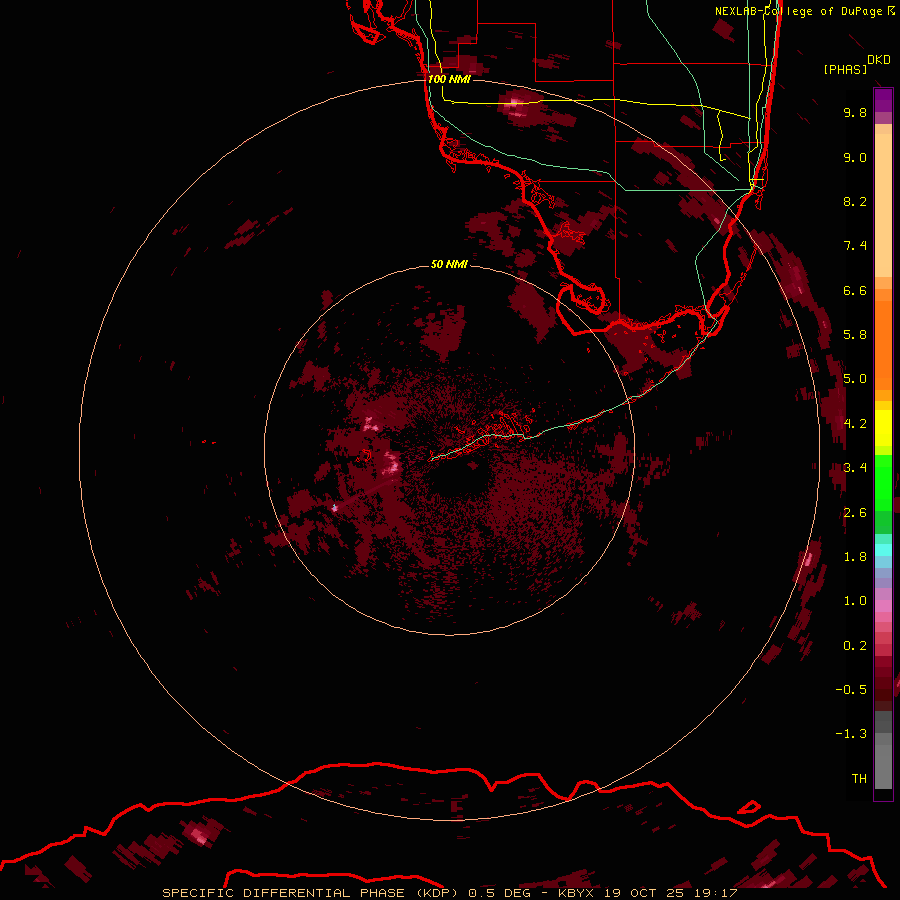Click the '[PHAS]' legend label

point(845,69)
